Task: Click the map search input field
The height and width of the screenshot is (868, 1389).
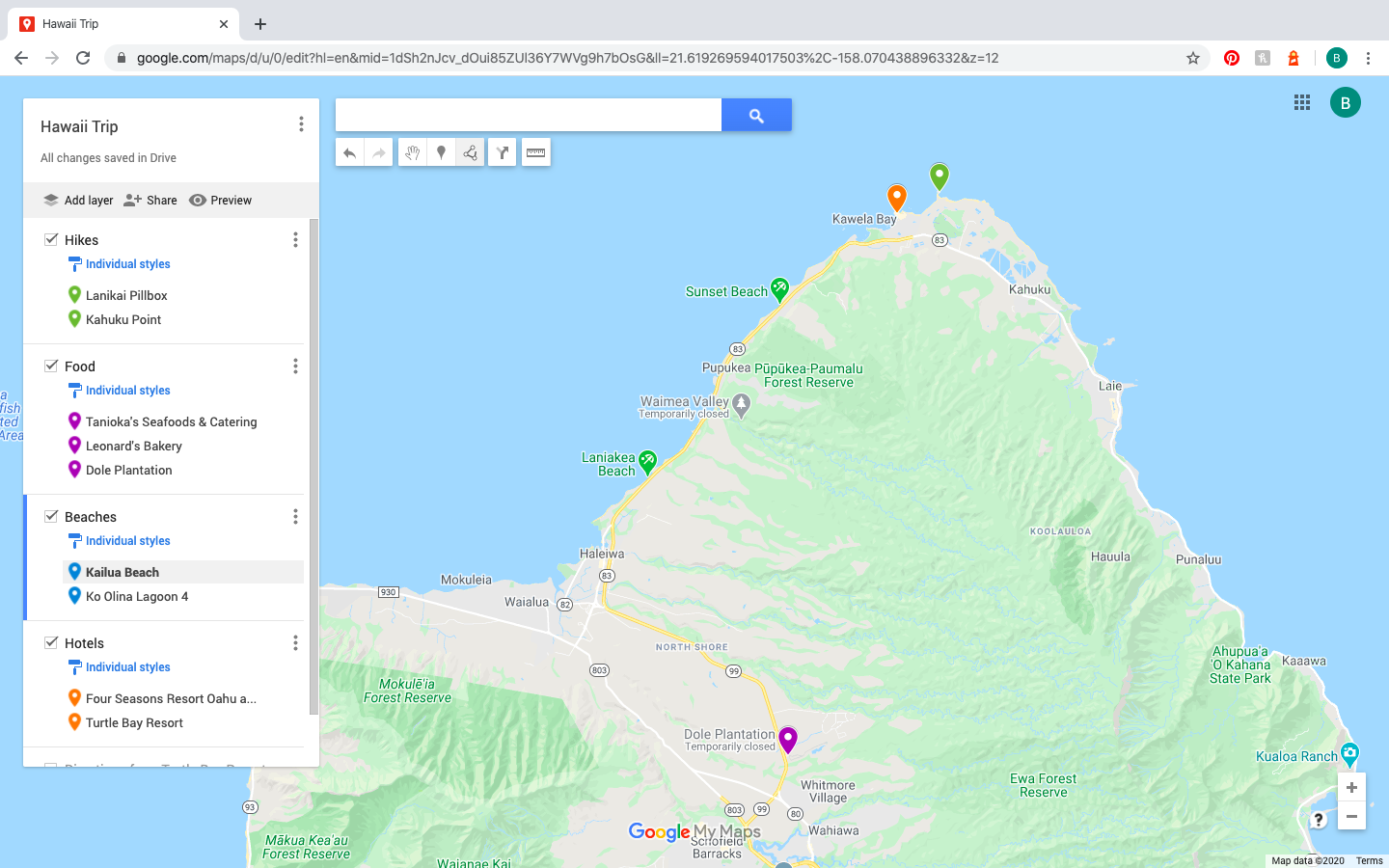Action: (529, 115)
